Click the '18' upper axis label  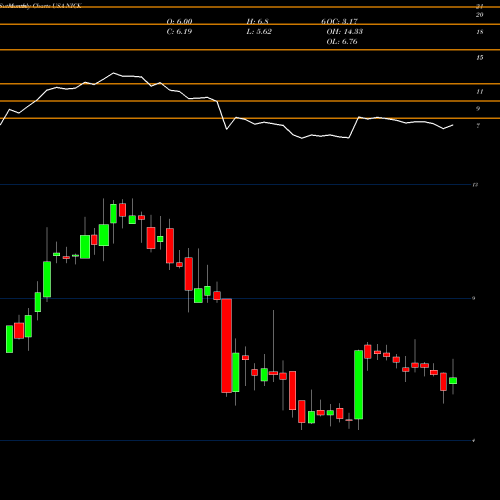(480, 32)
